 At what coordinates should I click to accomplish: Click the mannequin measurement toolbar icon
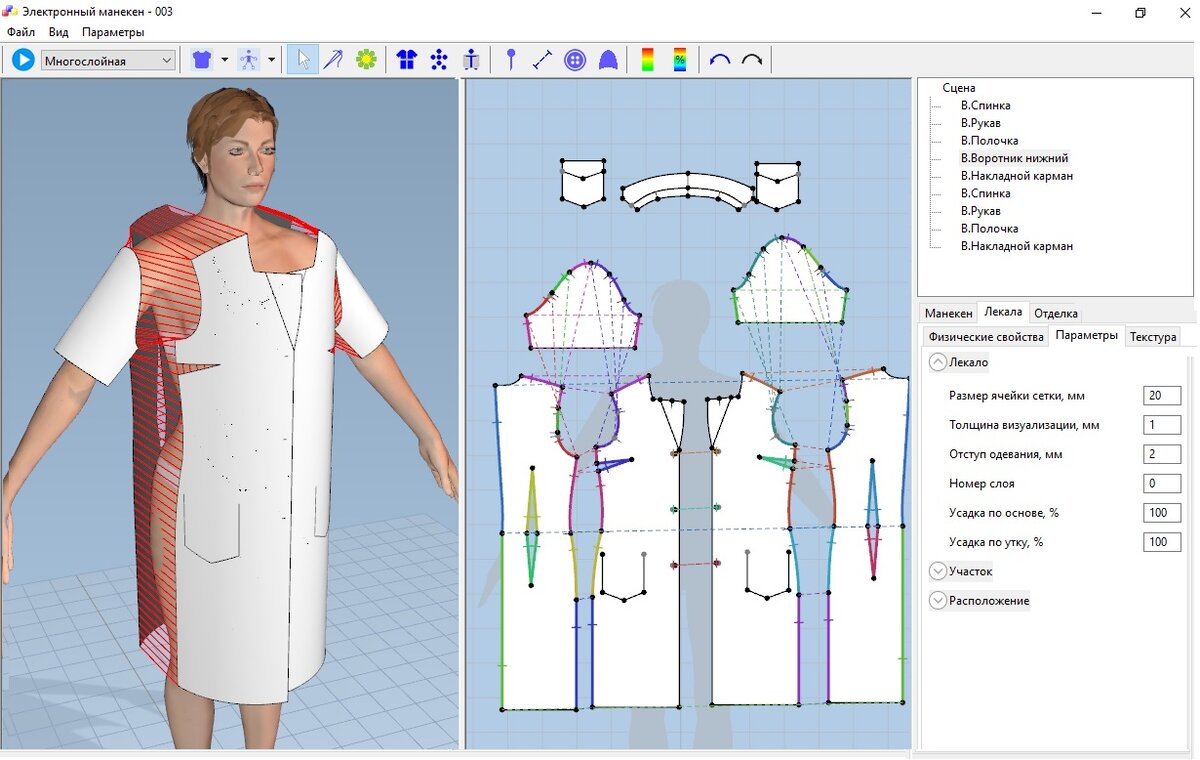click(x=470, y=59)
